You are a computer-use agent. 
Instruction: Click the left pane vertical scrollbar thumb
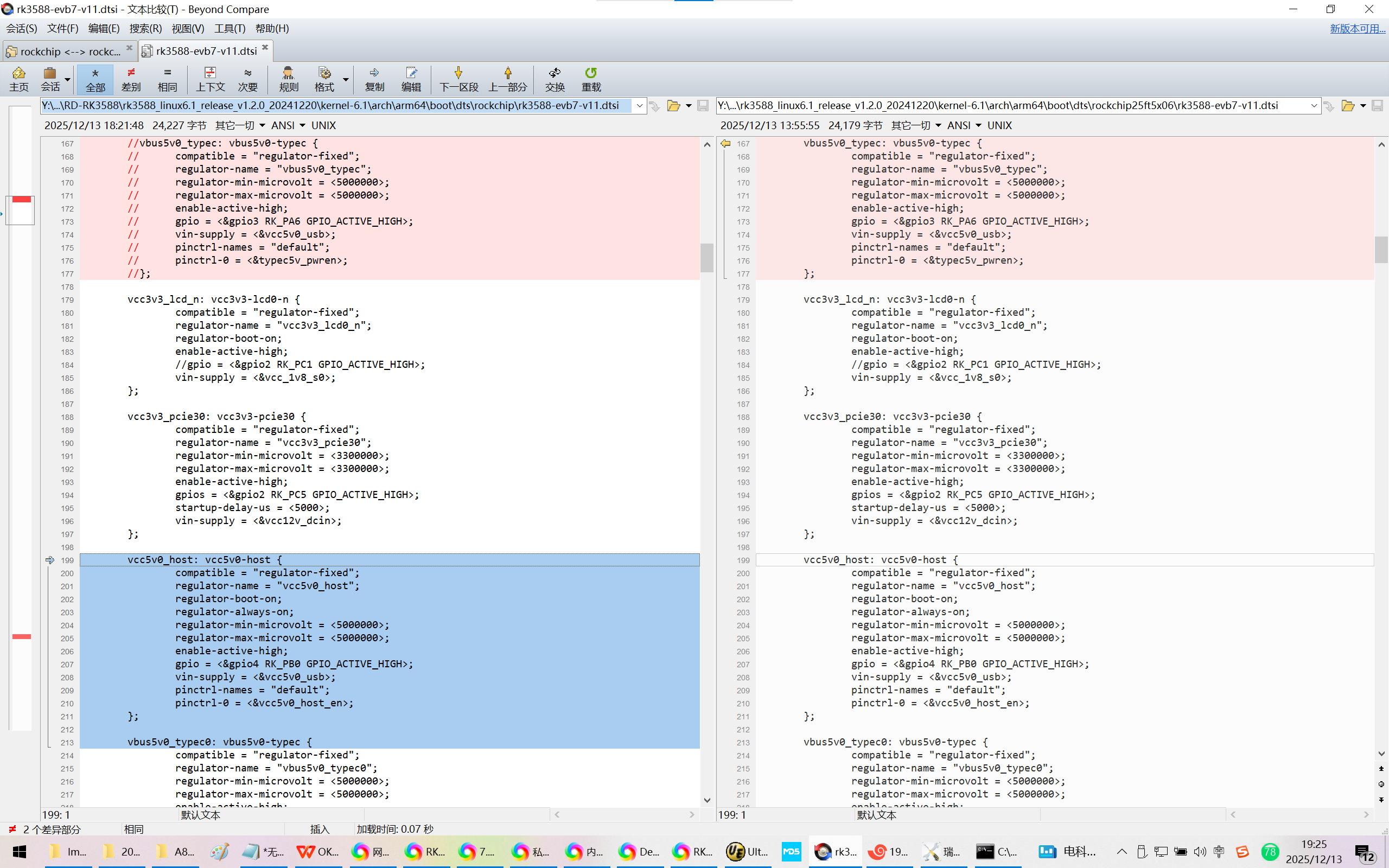pos(706,257)
